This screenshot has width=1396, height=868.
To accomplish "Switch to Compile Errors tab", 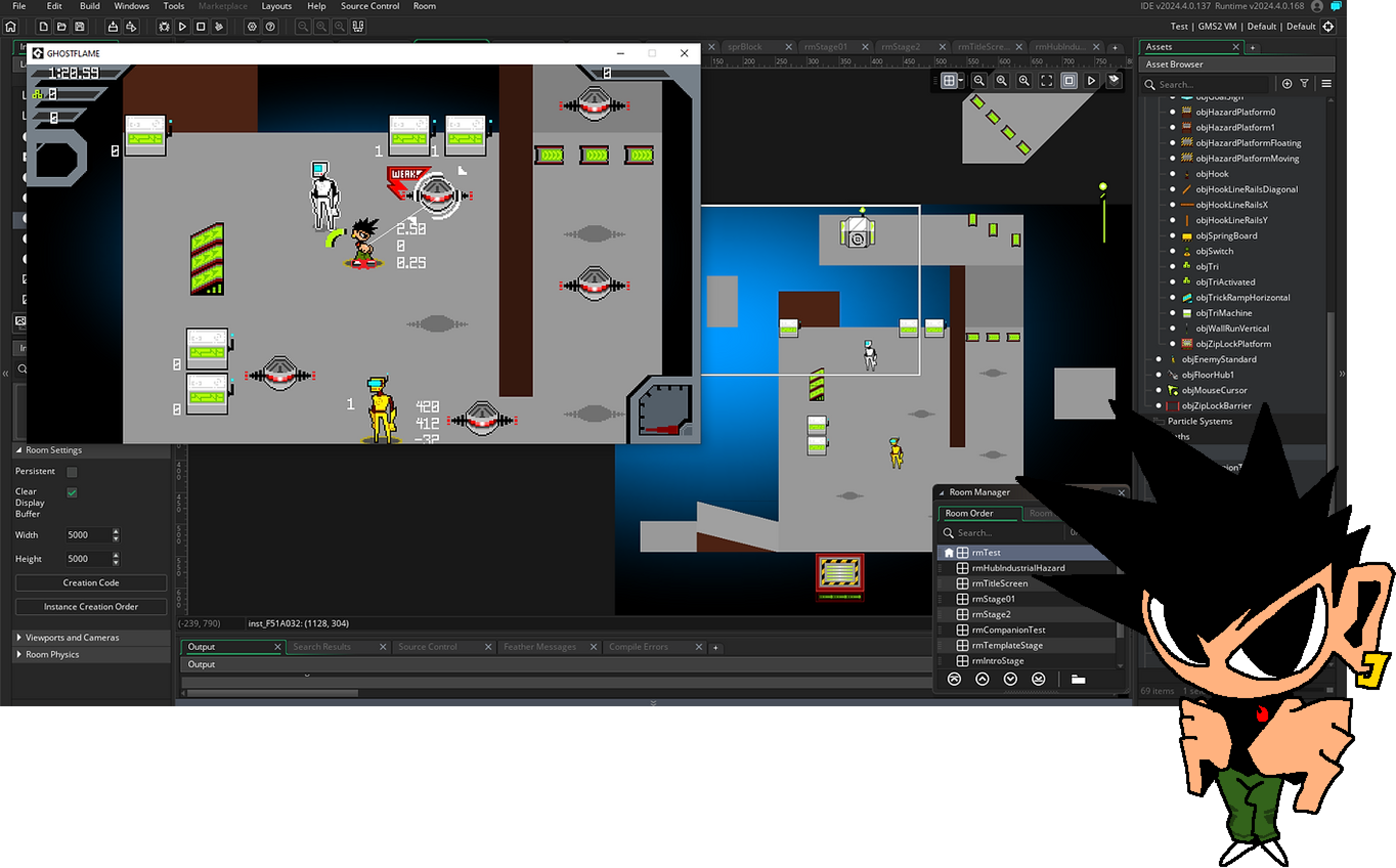I will click(x=638, y=646).
